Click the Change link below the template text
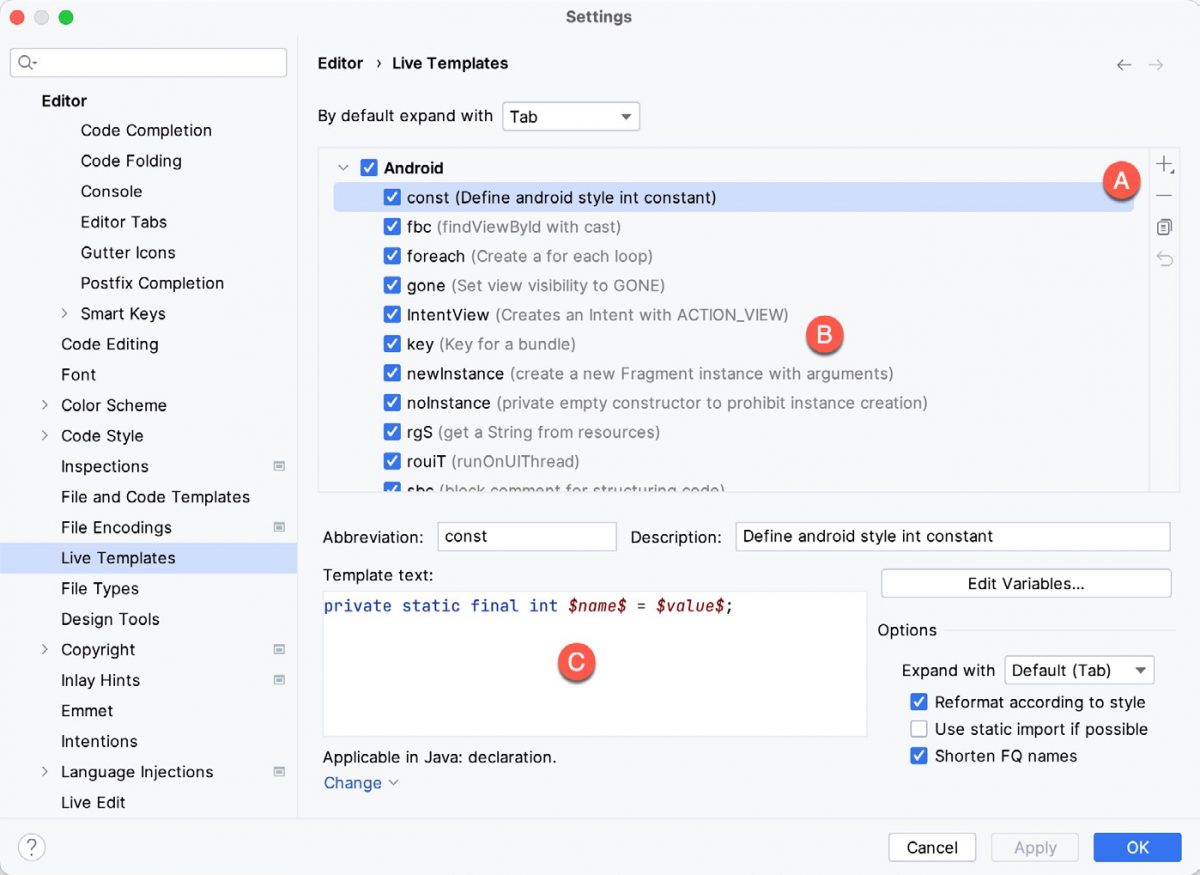The height and width of the screenshot is (875, 1200). pos(353,783)
